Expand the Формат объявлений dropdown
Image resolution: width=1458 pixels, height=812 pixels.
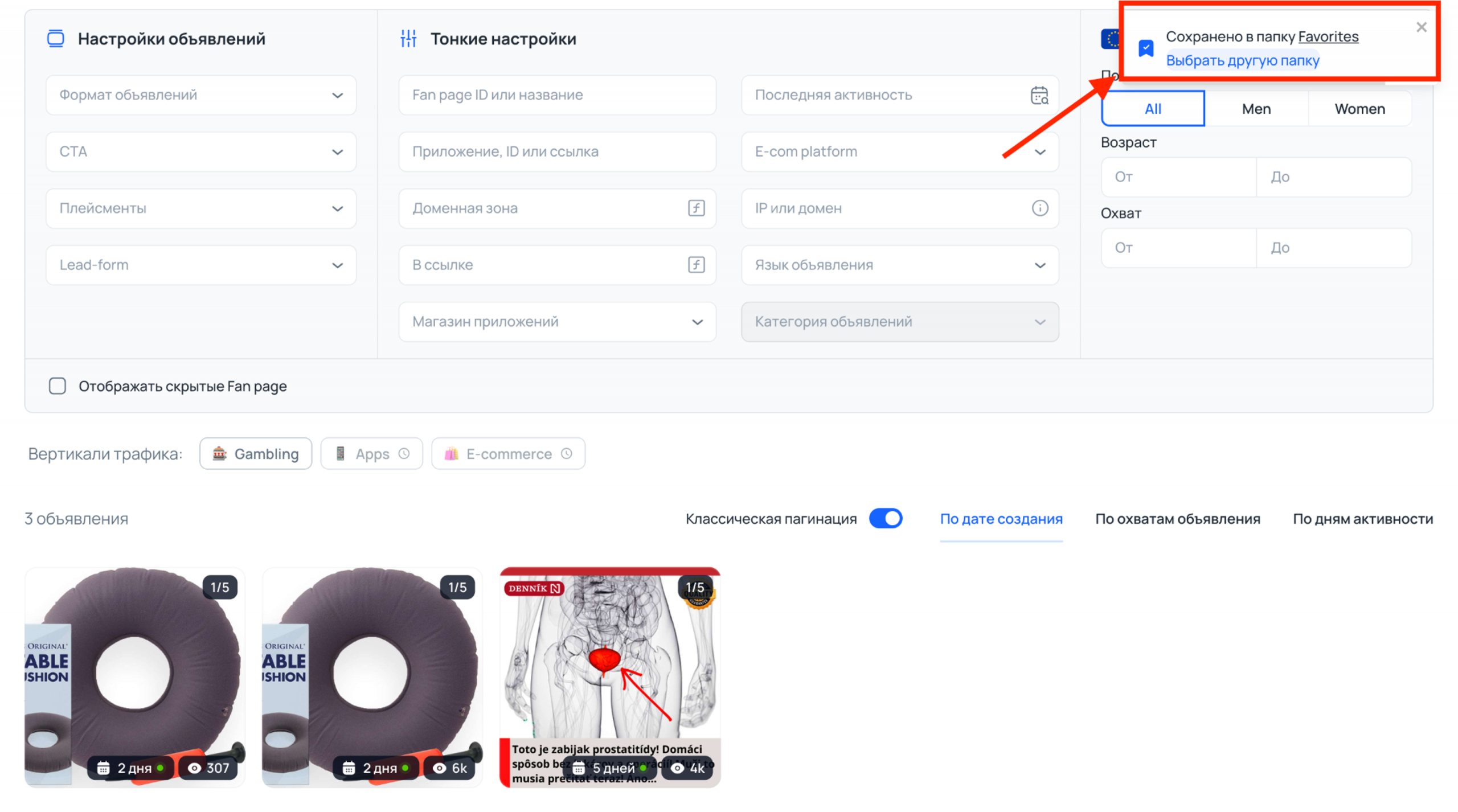tap(200, 95)
